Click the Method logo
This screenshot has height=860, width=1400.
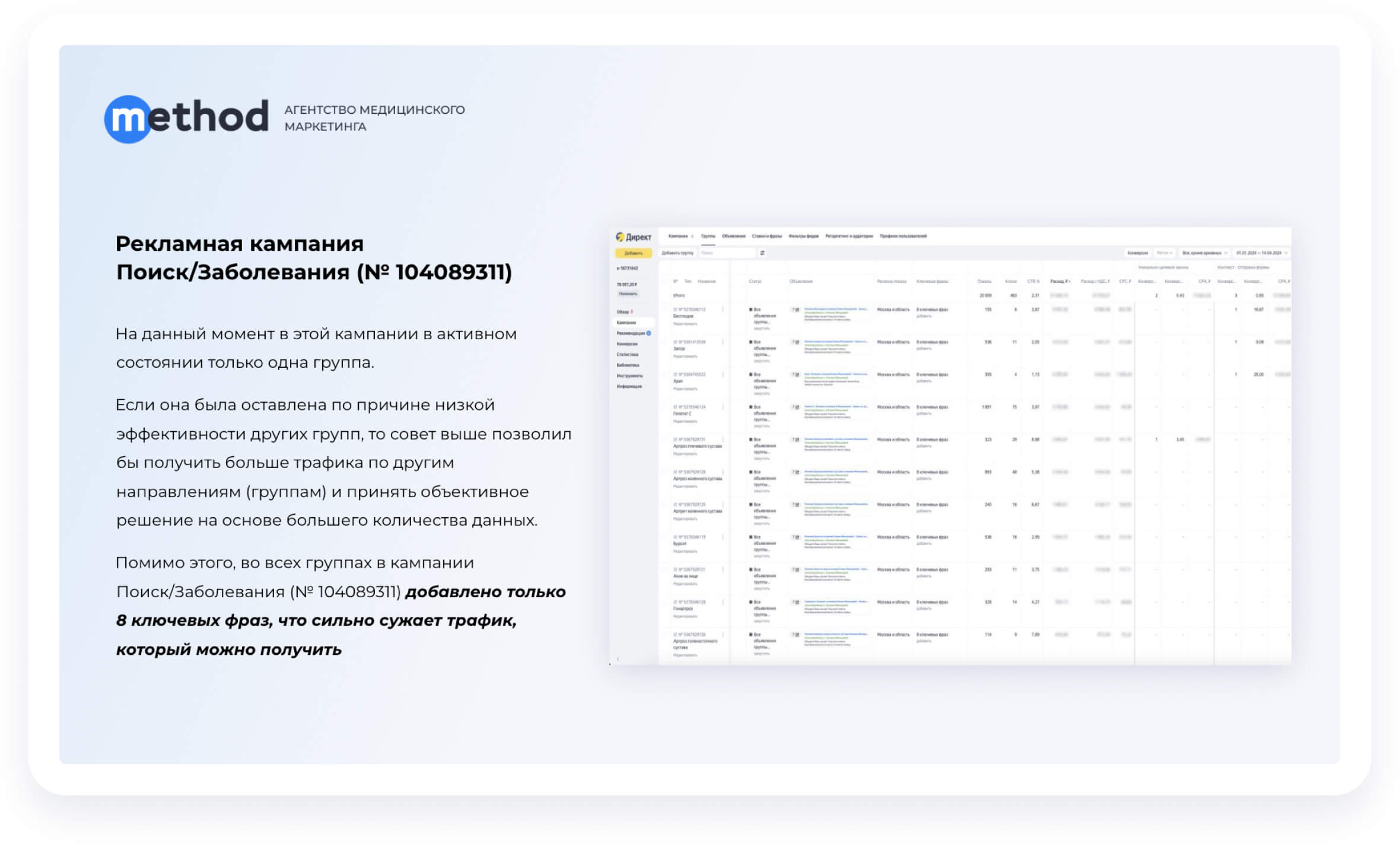pos(186,118)
